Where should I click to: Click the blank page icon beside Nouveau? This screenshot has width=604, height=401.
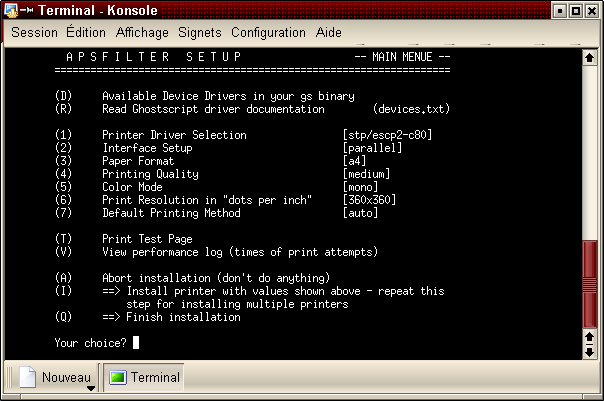point(27,378)
